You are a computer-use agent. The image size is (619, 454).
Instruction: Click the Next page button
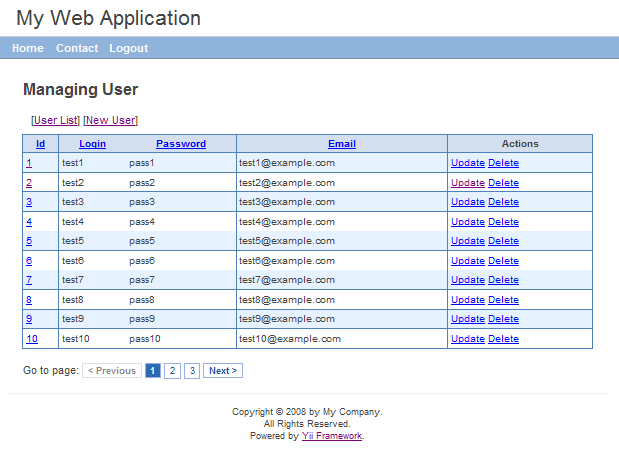click(222, 371)
